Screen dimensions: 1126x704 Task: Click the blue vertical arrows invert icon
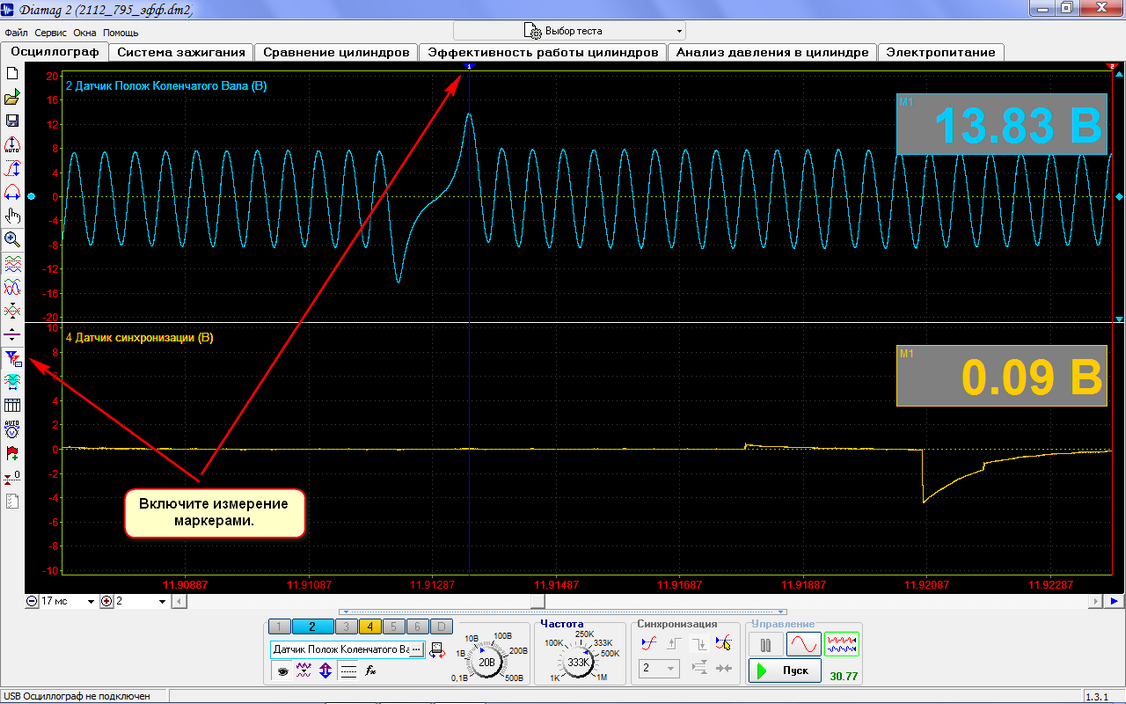(x=325, y=671)
